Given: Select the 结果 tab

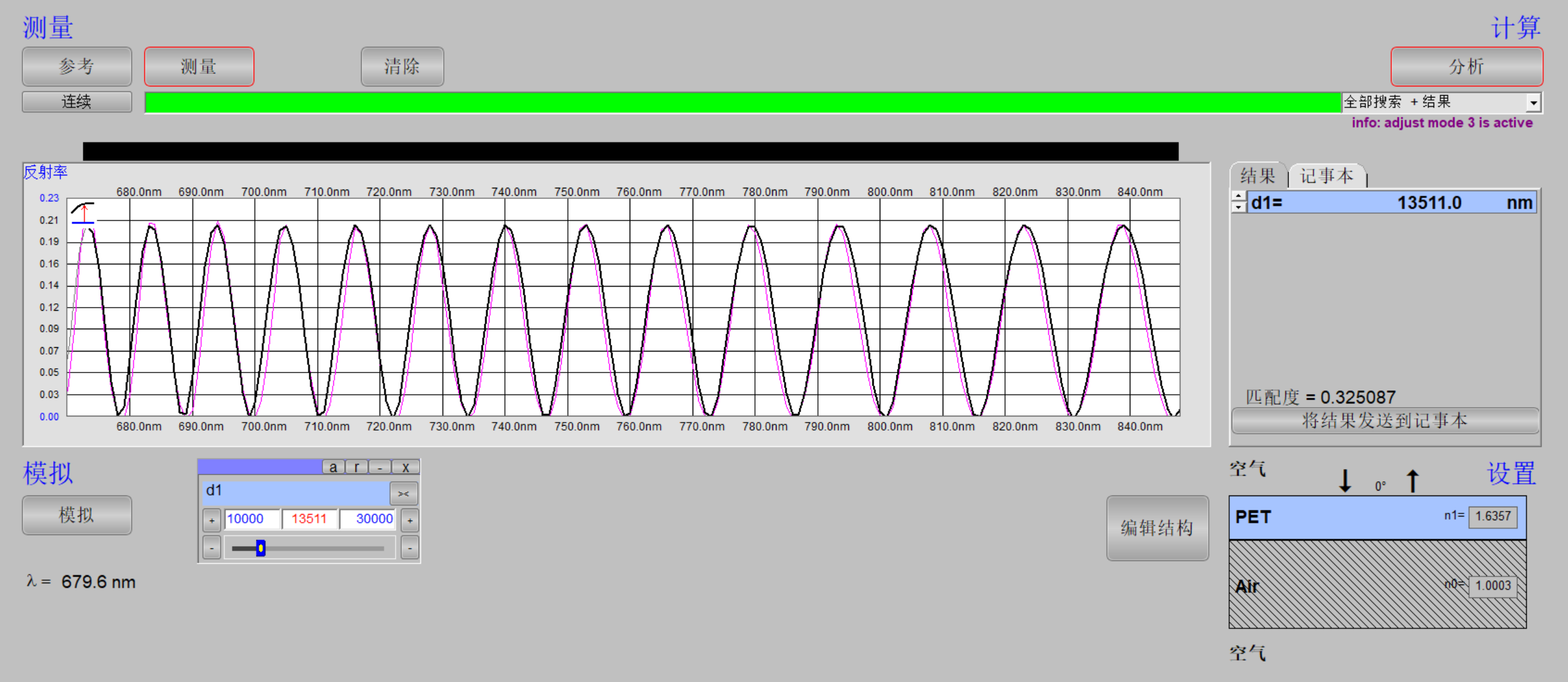Looking at the screenshot, I should coord(1257,176).
